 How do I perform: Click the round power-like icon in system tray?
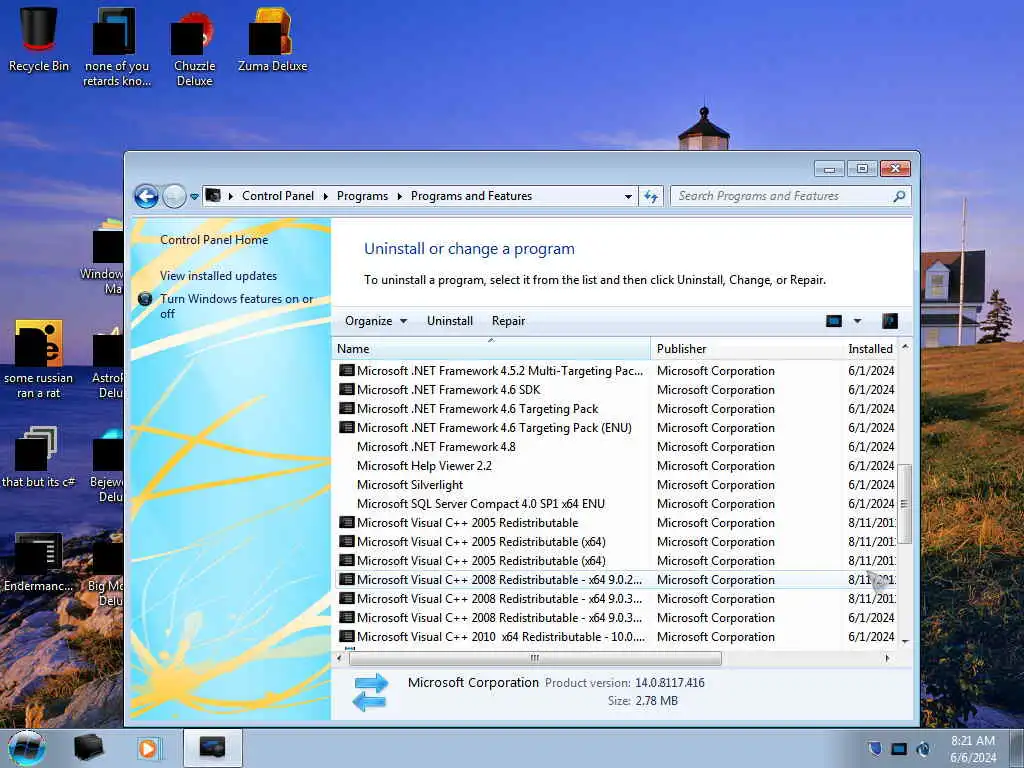[923, 748]
